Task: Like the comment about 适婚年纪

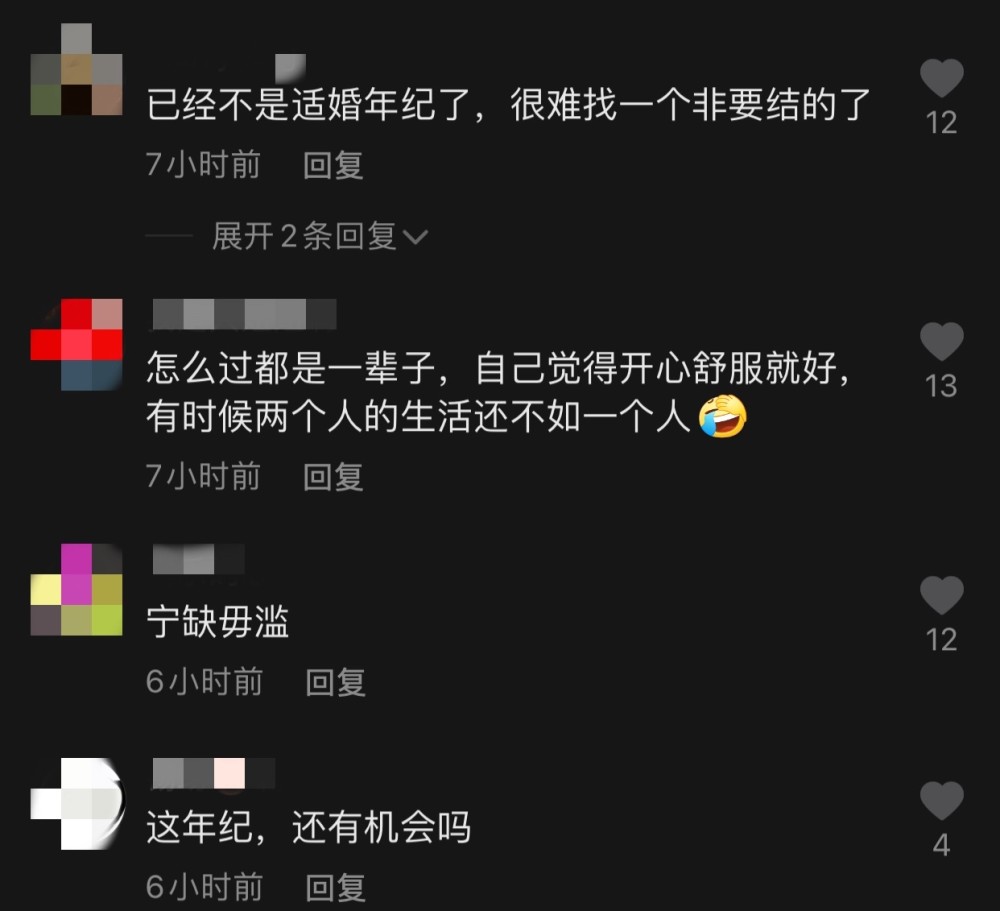Action: 941,78
